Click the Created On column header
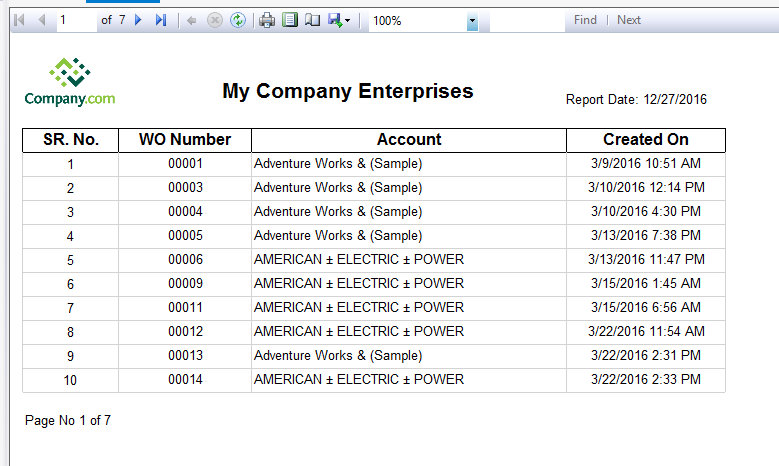 [x=645, y=140]
